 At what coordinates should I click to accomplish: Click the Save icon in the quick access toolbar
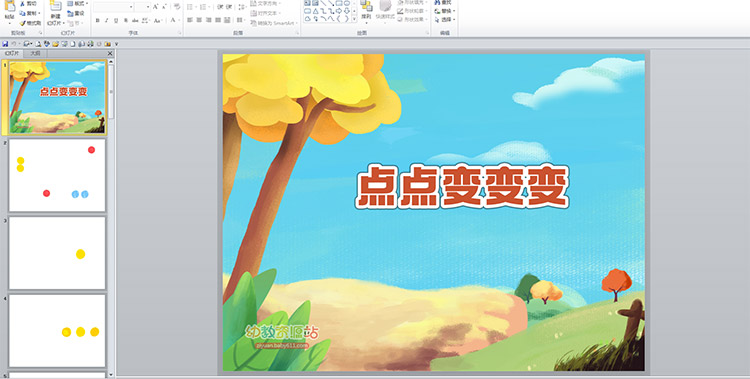click(x=5, y=44)
